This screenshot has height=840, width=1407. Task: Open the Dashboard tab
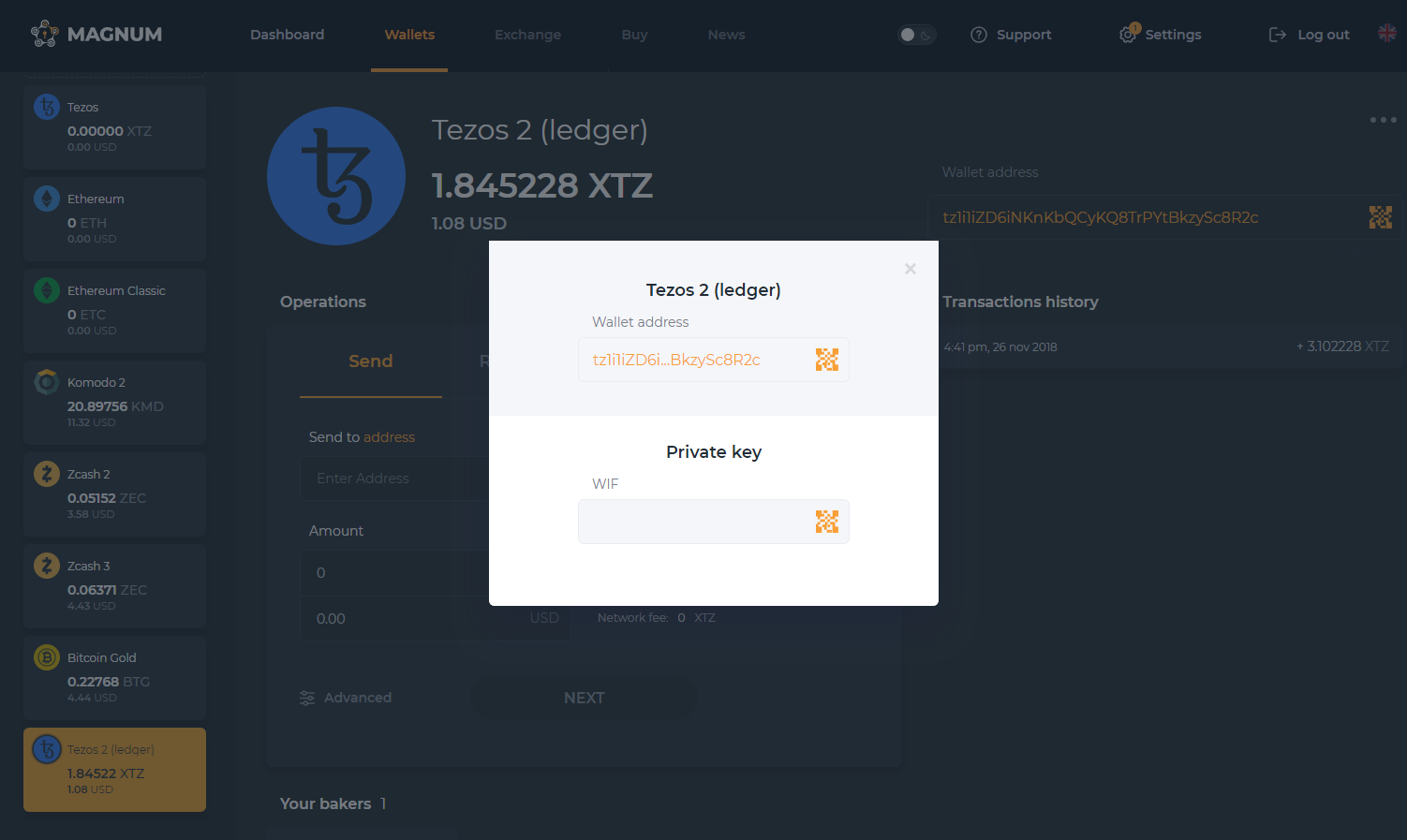[x=287, y=35]
